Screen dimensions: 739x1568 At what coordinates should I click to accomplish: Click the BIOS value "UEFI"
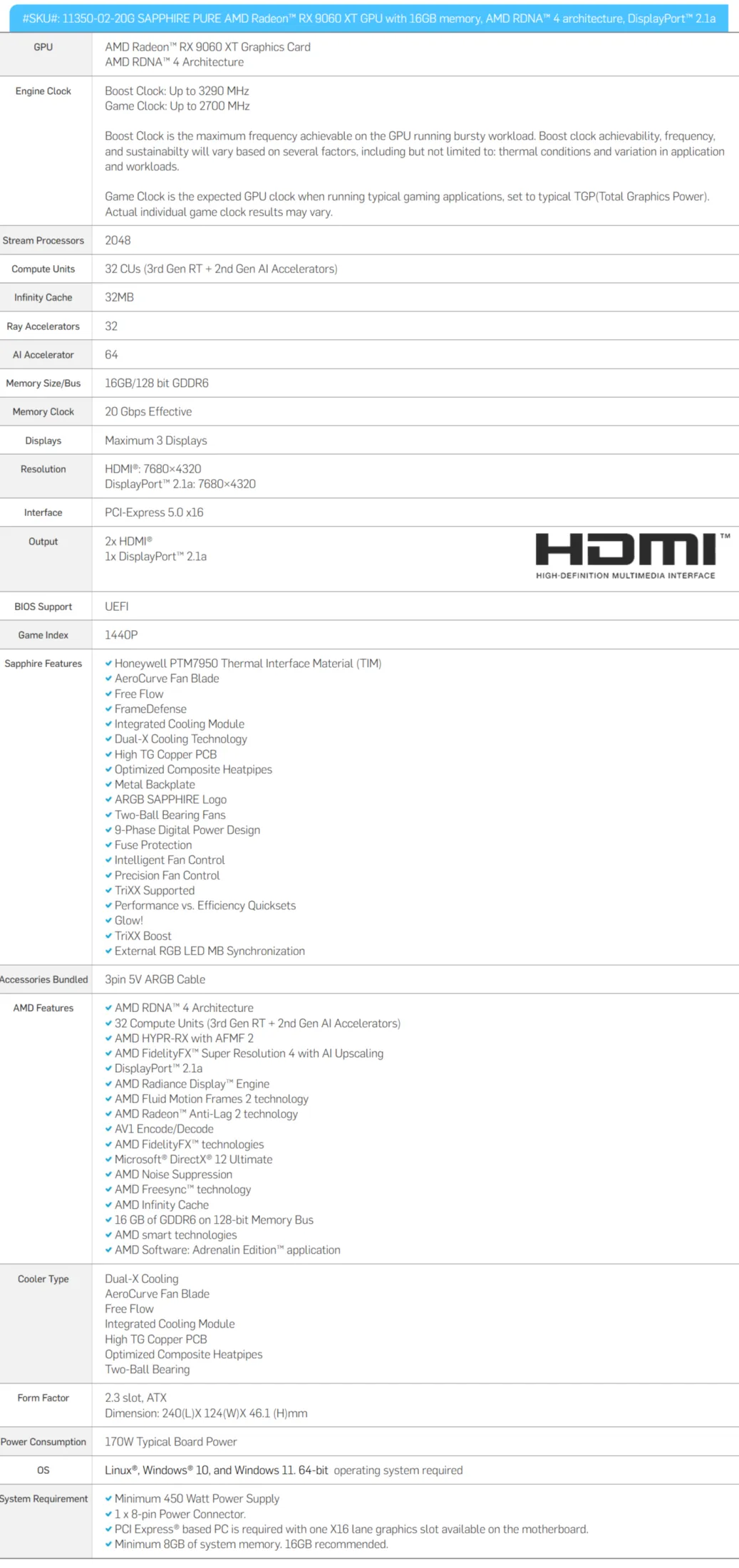coord(117,607)
